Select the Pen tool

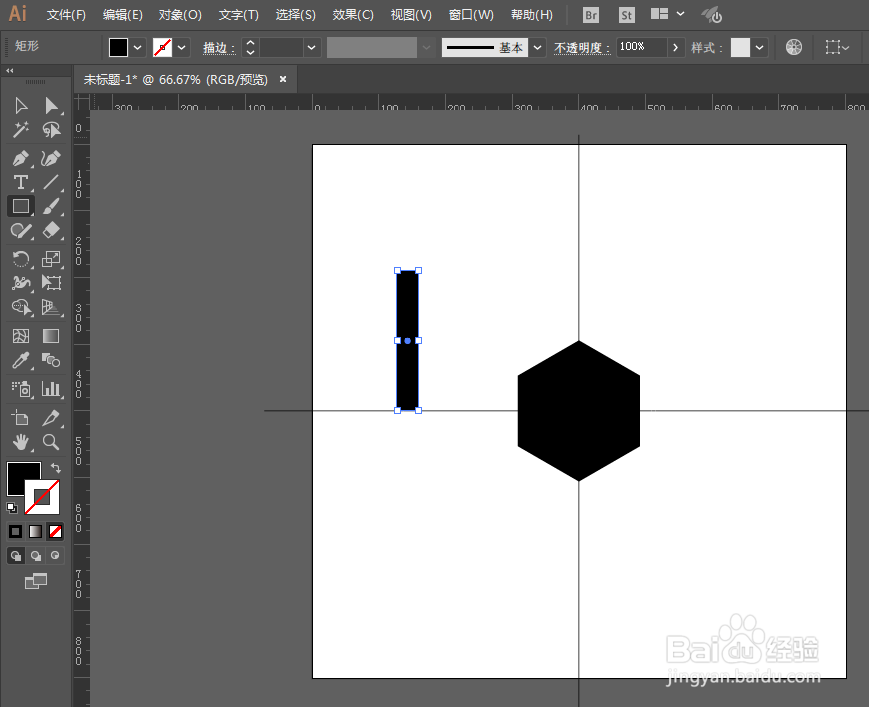pyautogui.click(x=21, y=158)
